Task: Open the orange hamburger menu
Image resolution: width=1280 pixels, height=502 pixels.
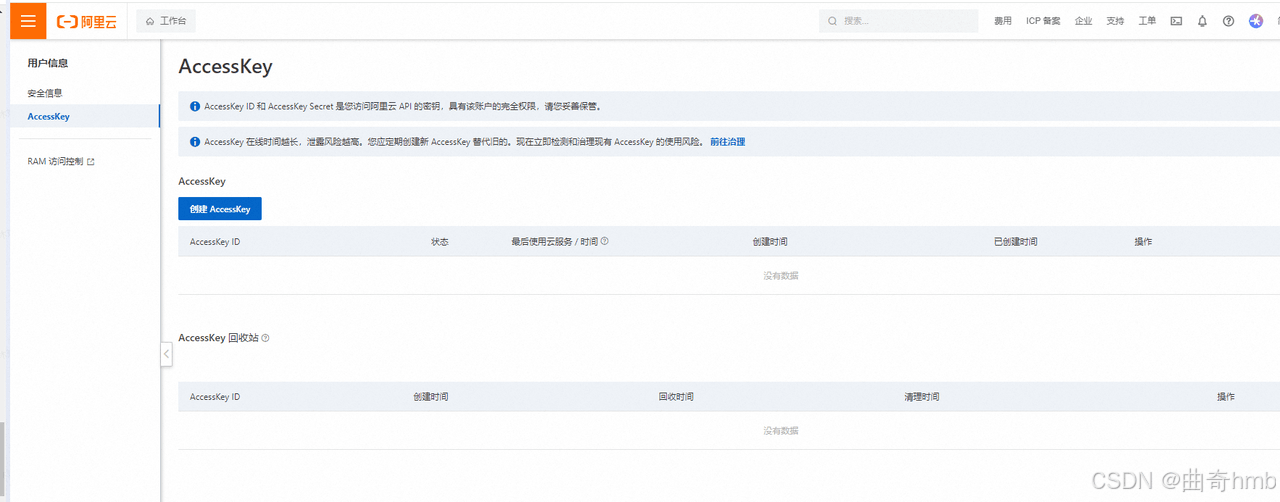Action: tap(28, 20)
